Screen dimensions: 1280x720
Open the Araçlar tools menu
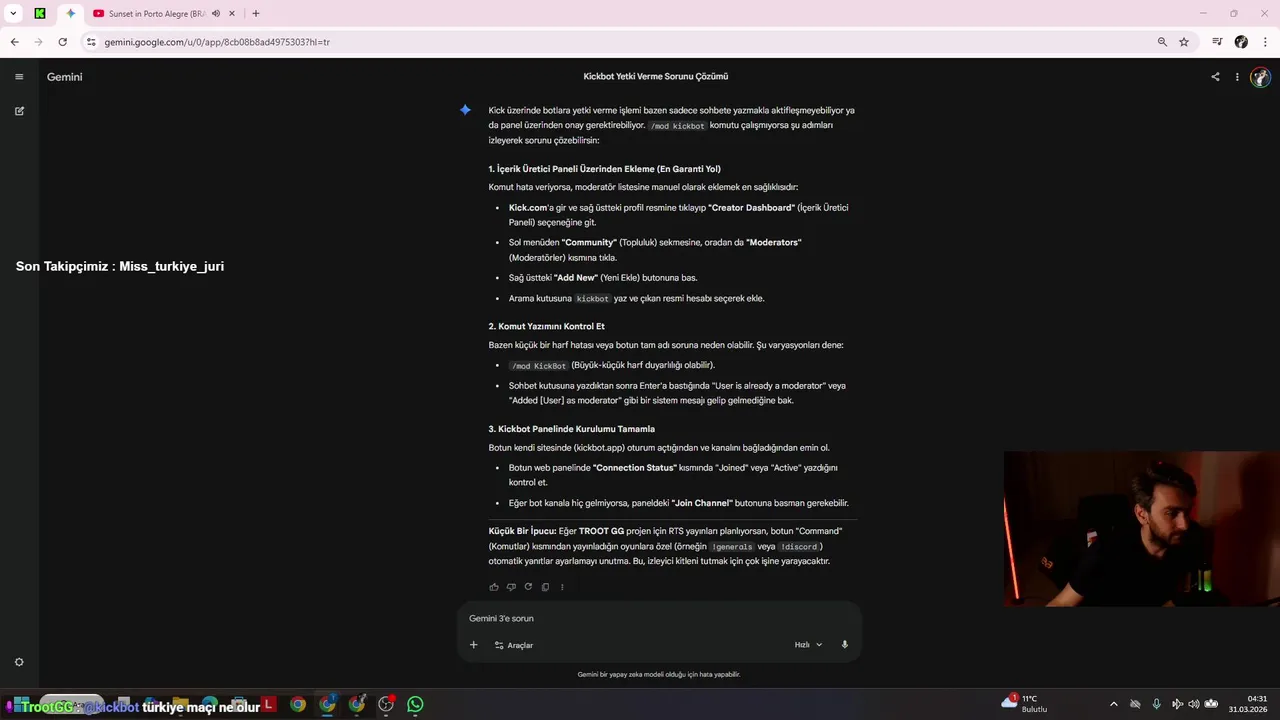tap(514, 645)
